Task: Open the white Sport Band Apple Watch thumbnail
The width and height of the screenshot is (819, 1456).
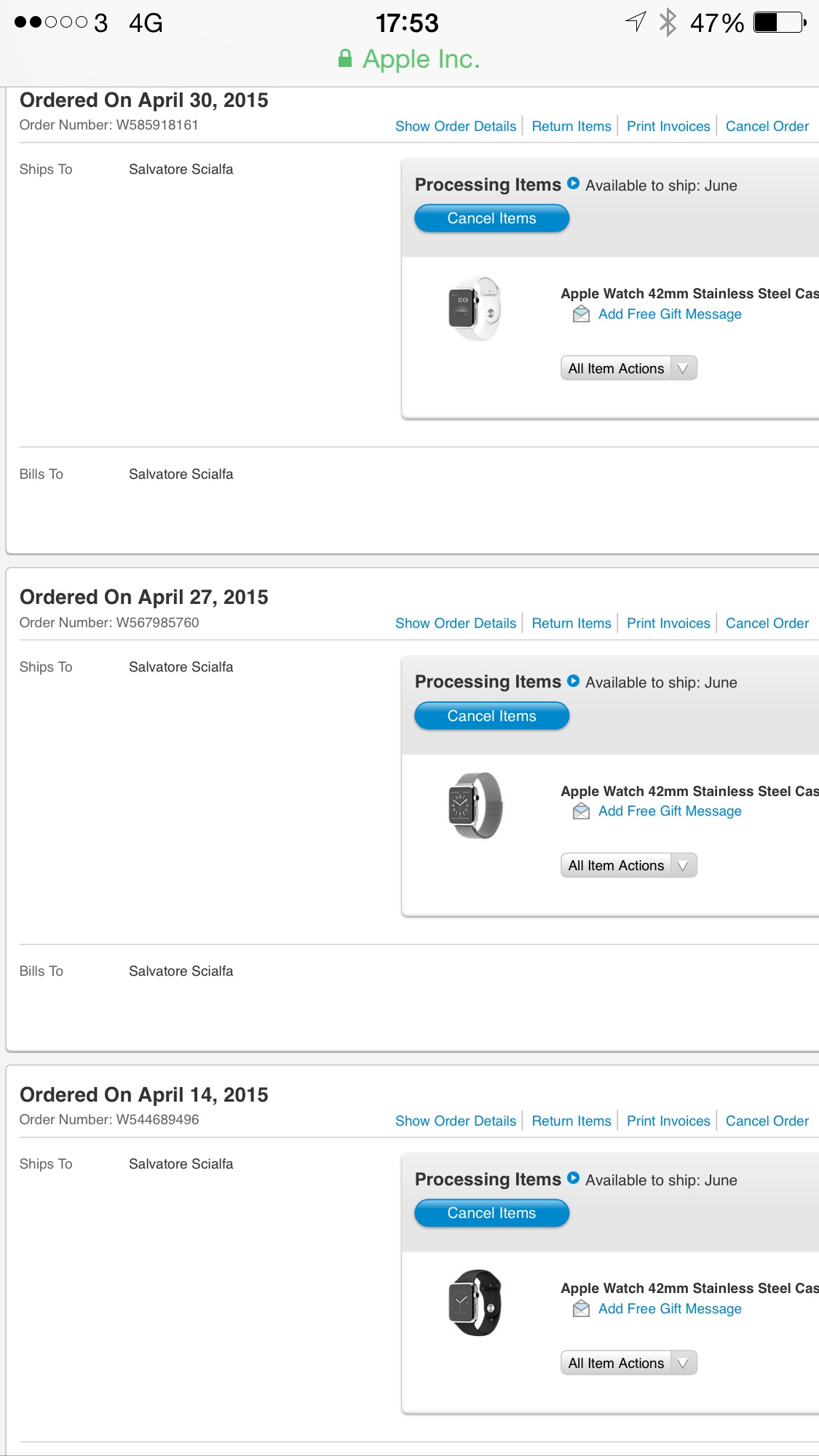Action: 475,308
